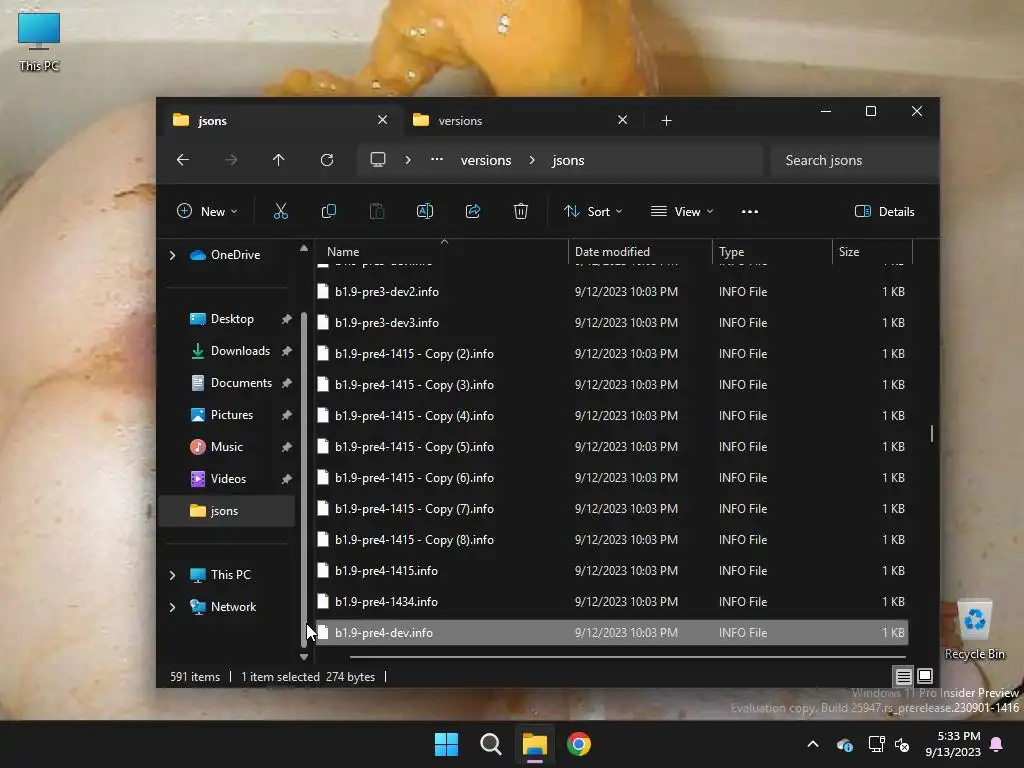Open Desktop in navigation pane
Screen dimensions: 1024x768
pos(232,319)
